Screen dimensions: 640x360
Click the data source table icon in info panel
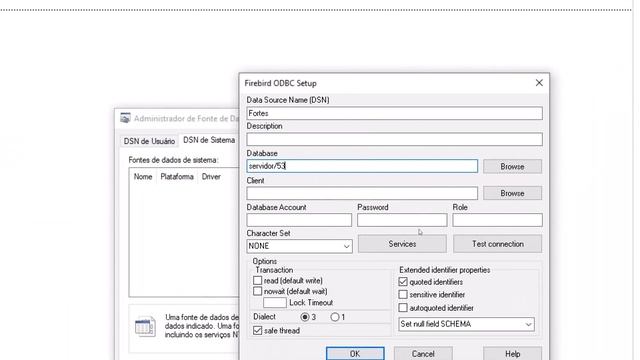[x=145, y=326]
